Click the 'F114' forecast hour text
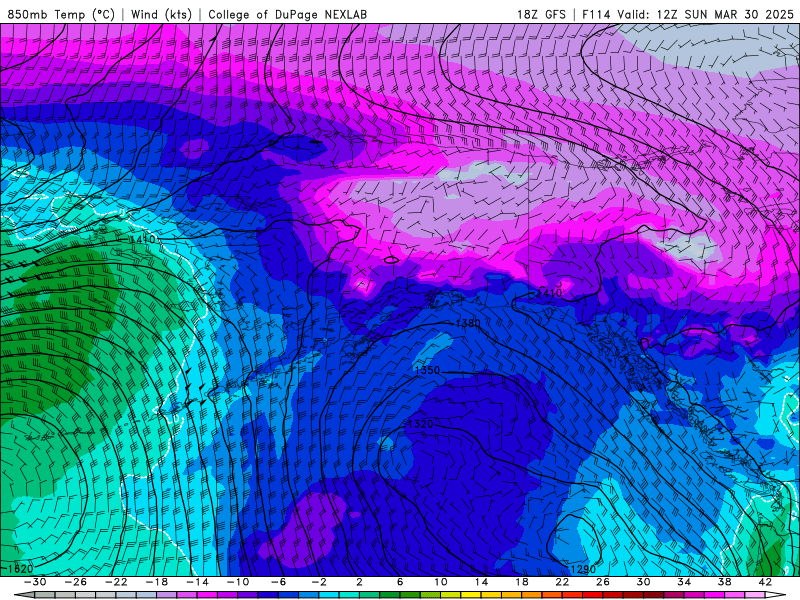The image size is (800, 600). (x=596, y=15)
